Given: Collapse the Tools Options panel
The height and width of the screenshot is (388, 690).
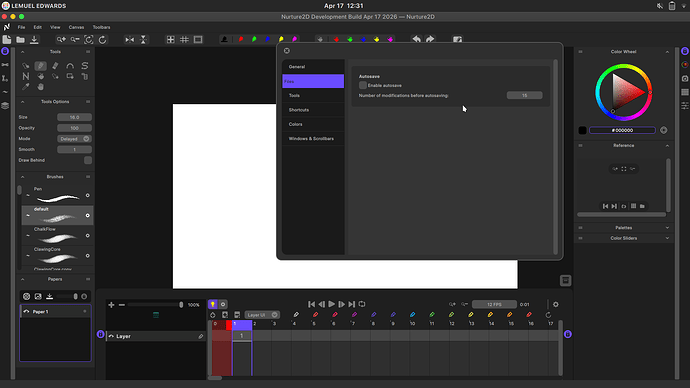Looking at the screenshot, I should coord(22,102).
